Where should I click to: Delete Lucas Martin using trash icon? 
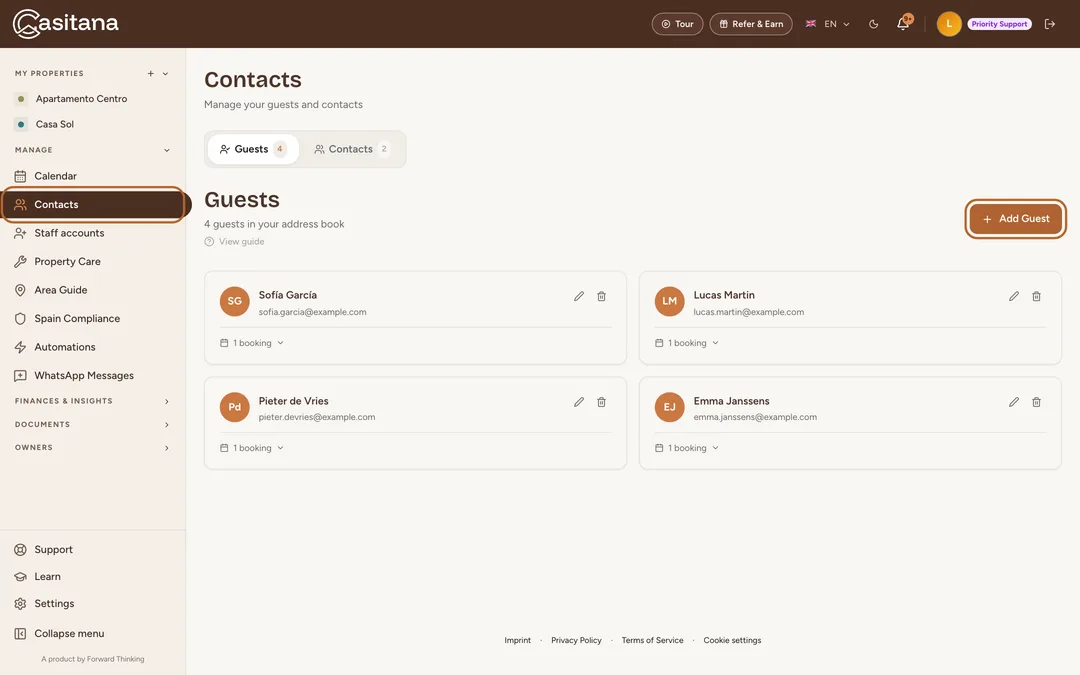point(1037,296)
